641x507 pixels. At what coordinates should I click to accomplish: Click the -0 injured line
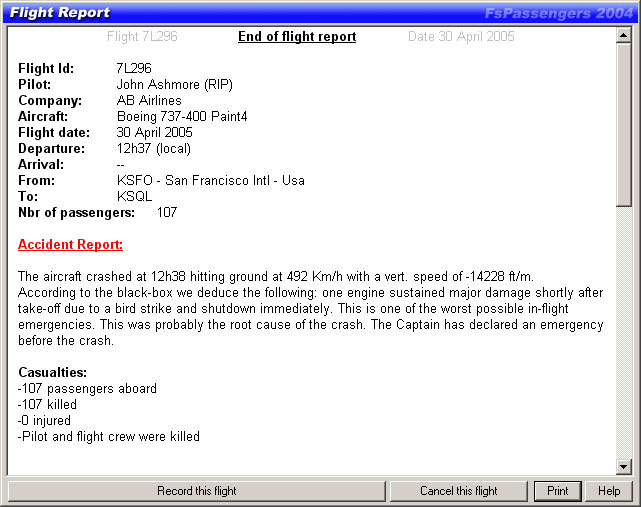45,420
